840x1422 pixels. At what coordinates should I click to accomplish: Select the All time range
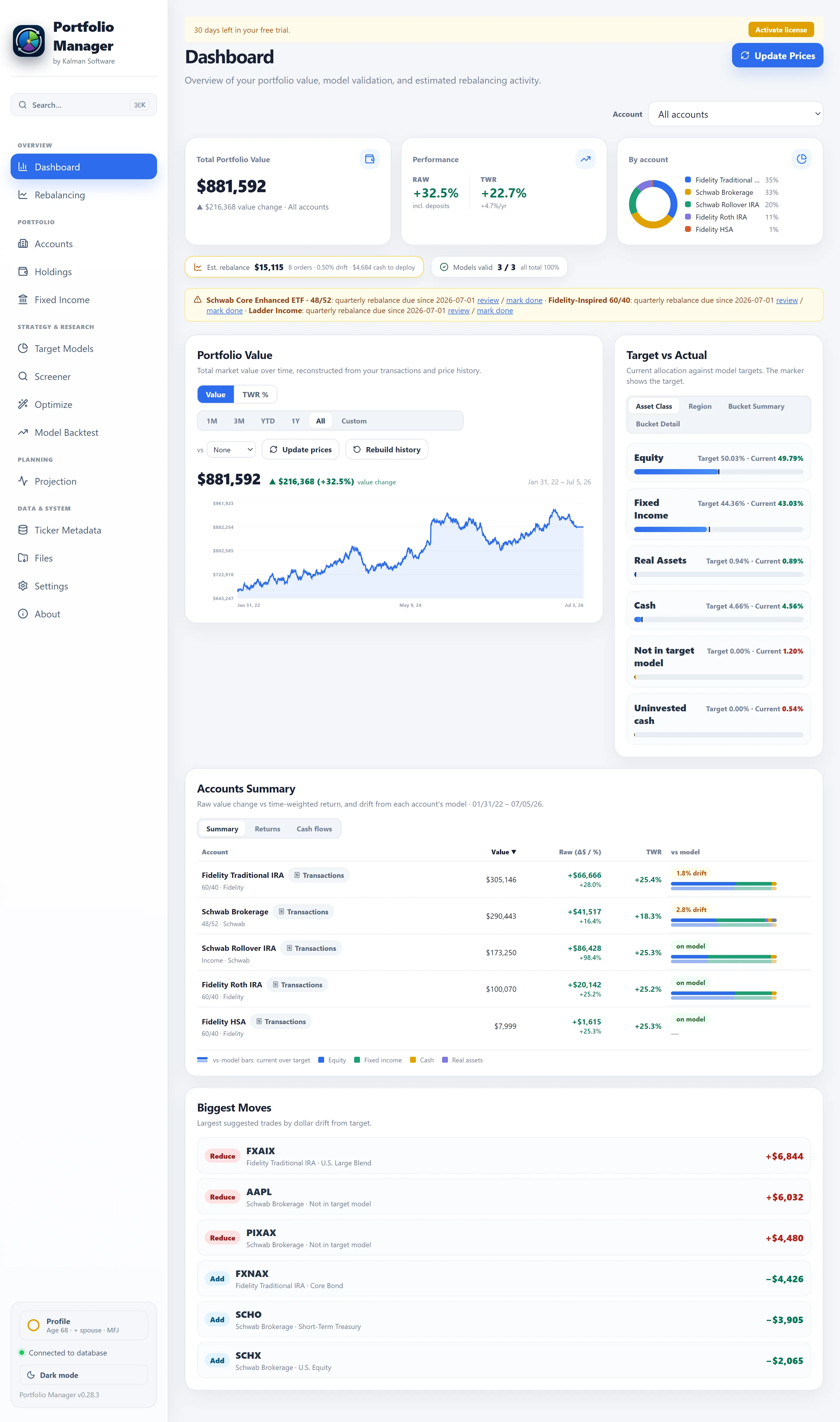coord(320,421)
